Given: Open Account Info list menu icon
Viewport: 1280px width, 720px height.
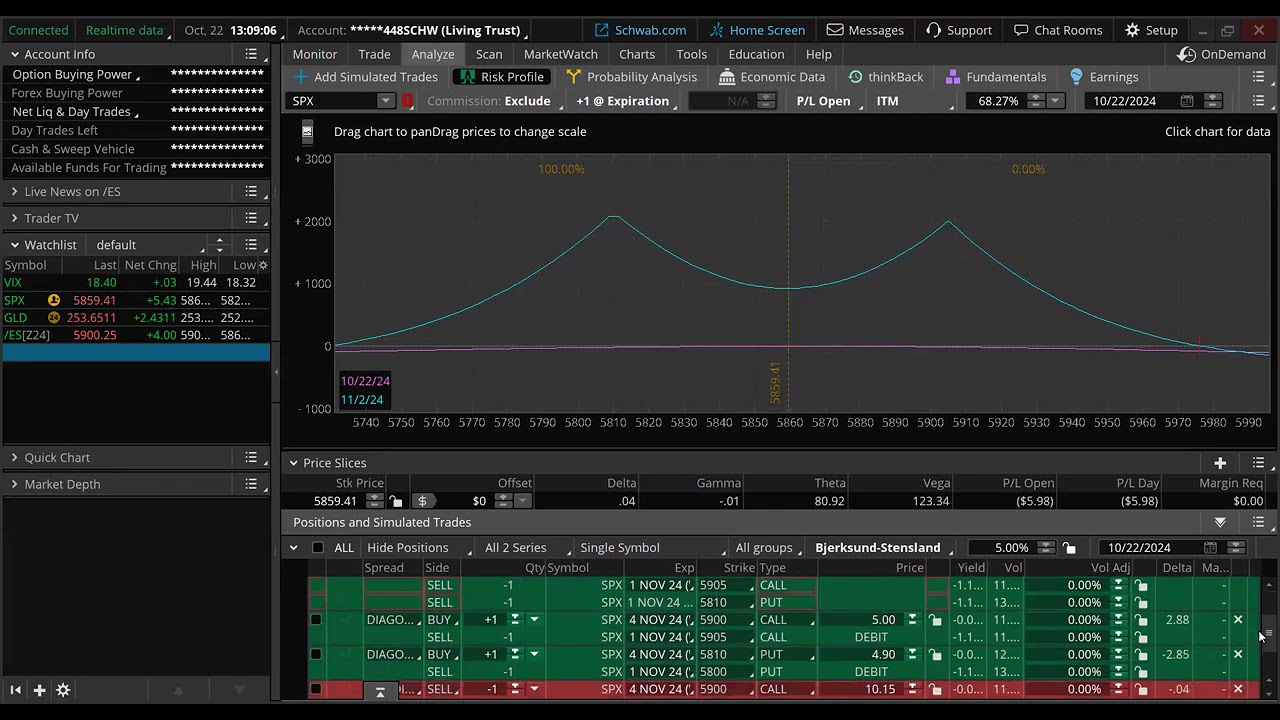Looking at the screenshot, I should click(x=251, y=54).
